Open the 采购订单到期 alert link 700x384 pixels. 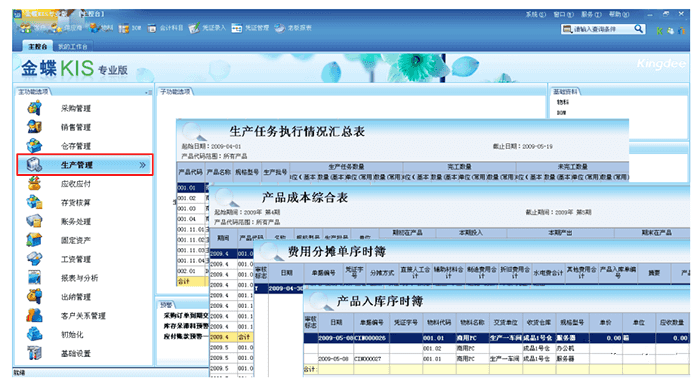[186, 315]
